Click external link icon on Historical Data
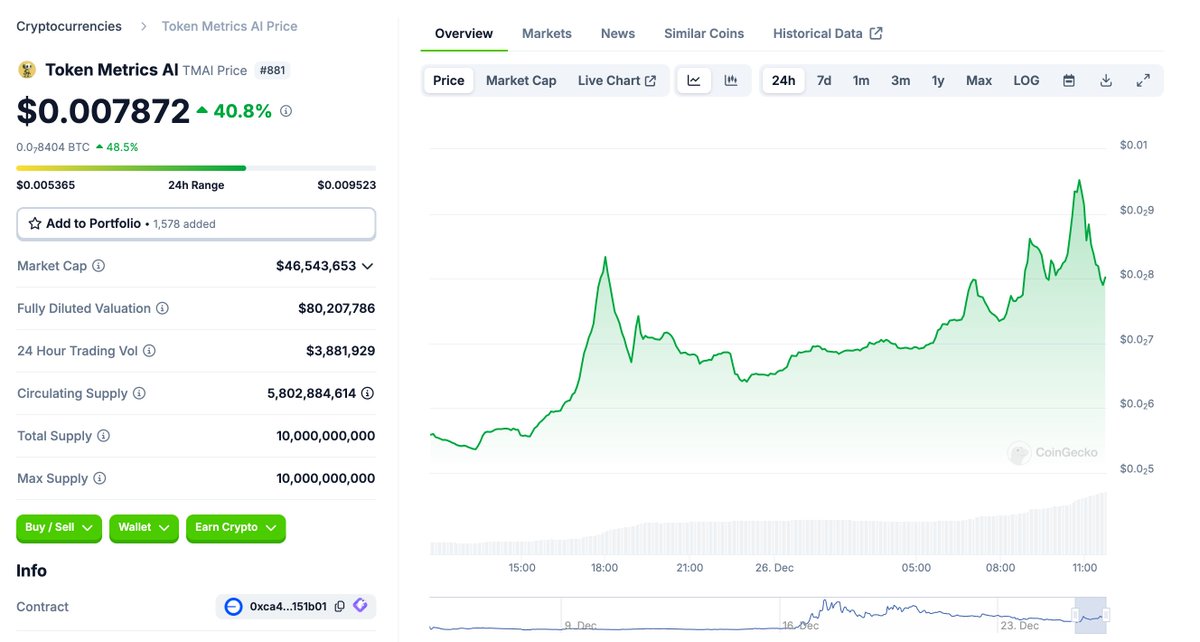The width and height of the screenshot is (1200, 642). point(876,33)
